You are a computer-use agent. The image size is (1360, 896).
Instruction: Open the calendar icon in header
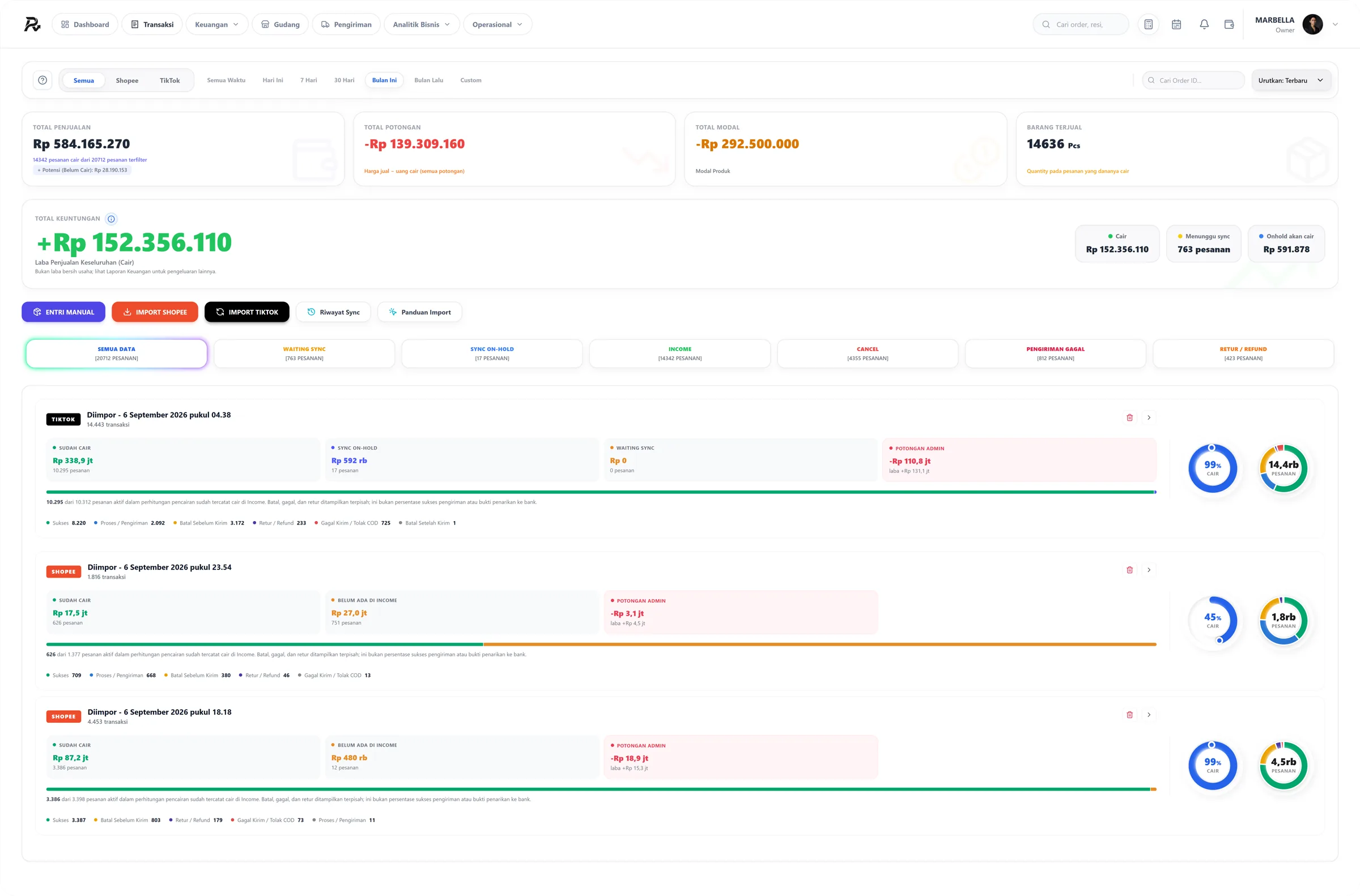point(1176,24)
